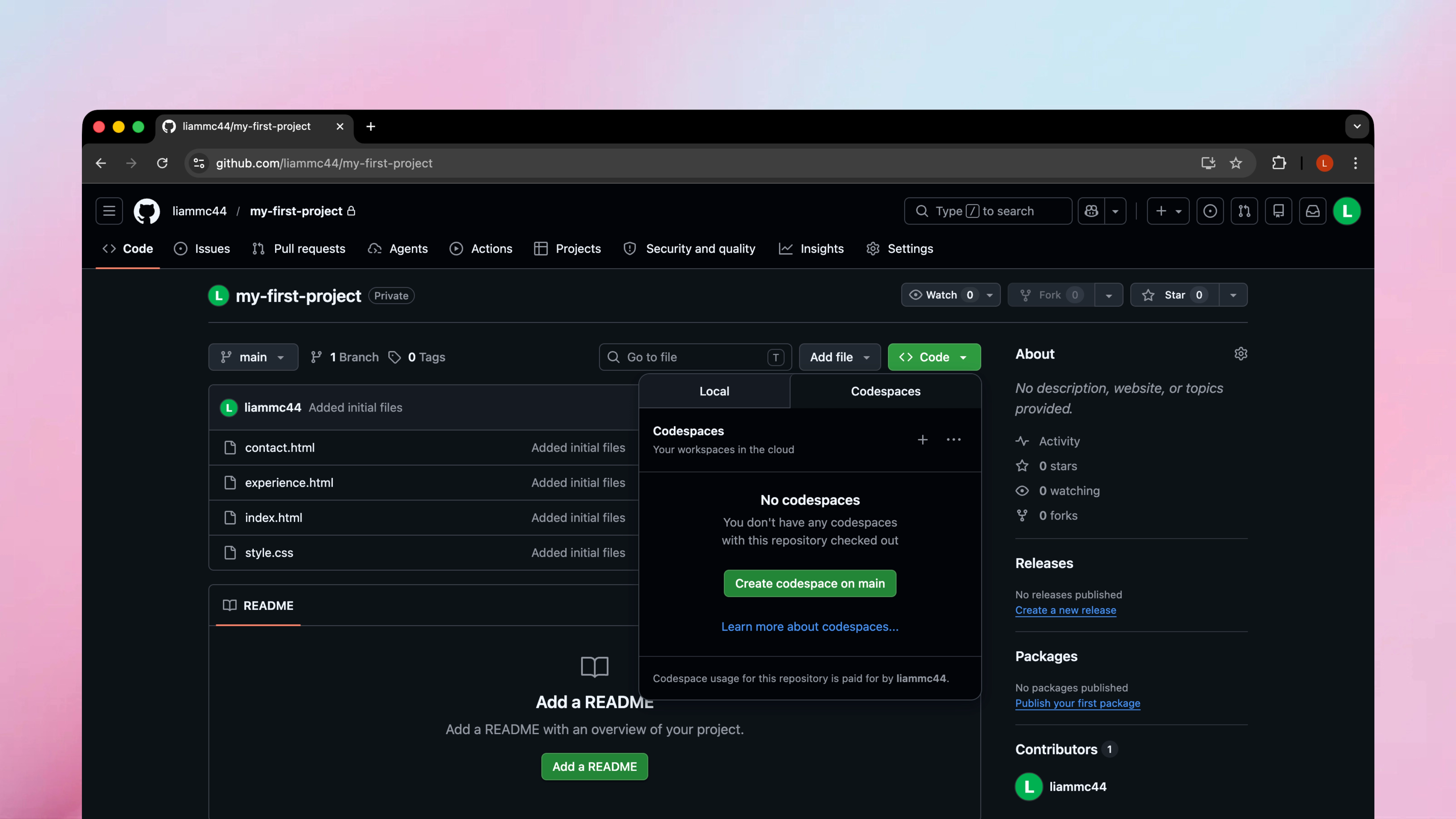This screenshot has width=1456, height=819.
Task: Click the install app icon in address bar
Action: [x=1208, y=163]
